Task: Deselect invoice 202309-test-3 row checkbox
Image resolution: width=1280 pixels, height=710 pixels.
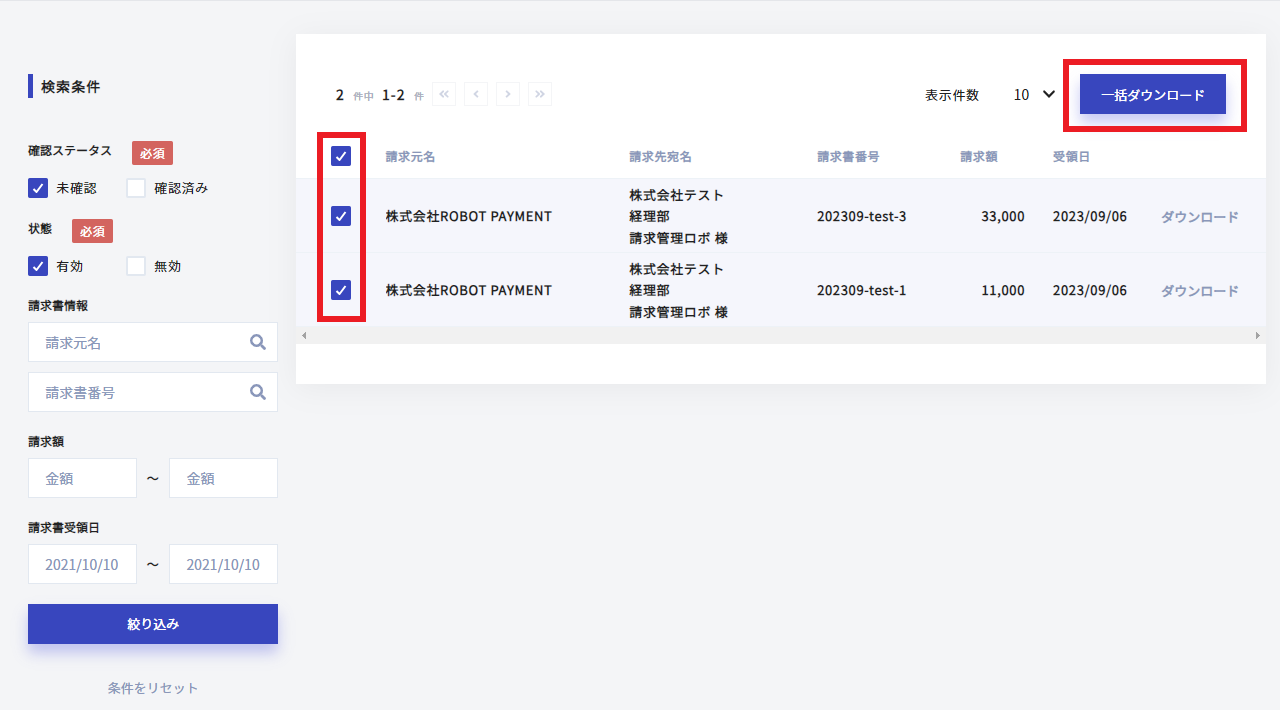Action: [341, 216]
